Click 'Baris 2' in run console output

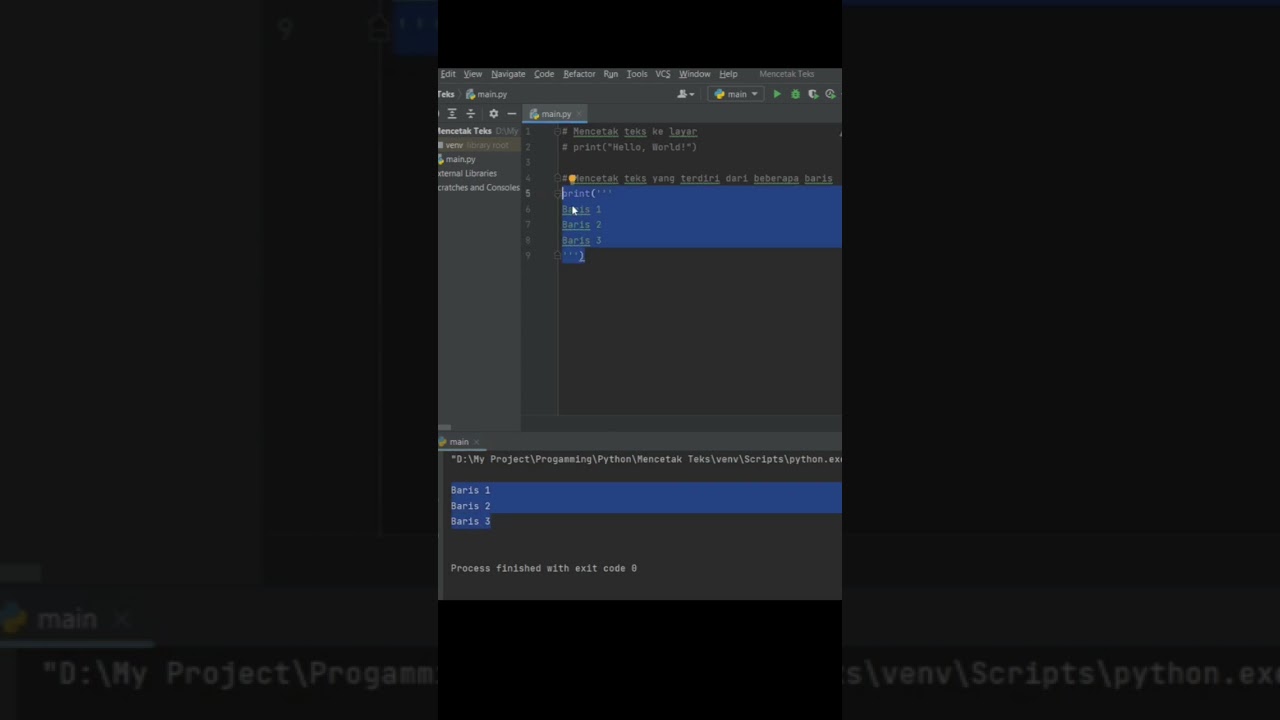470,506
